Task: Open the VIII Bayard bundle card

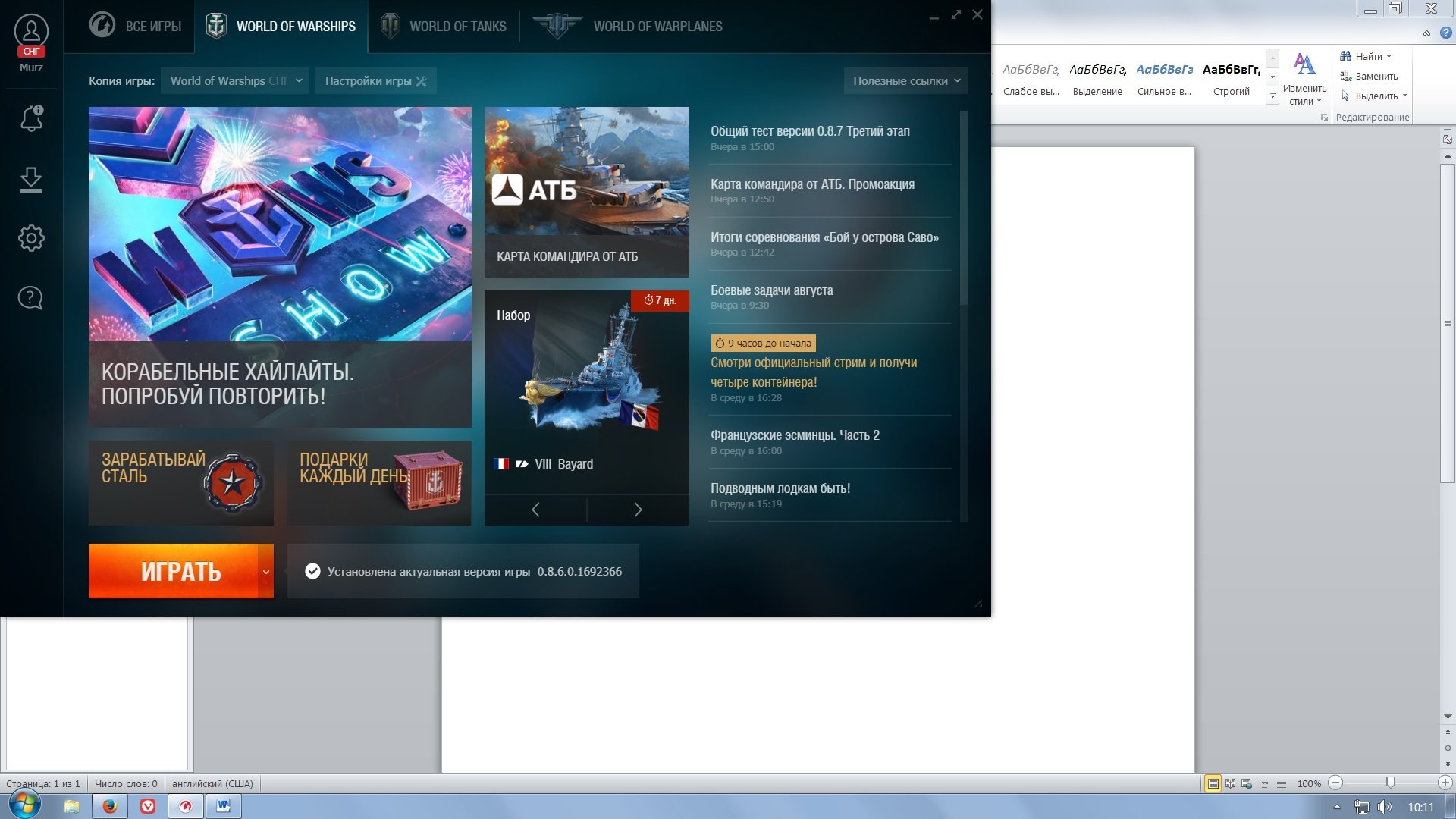Action: point(587,392)
